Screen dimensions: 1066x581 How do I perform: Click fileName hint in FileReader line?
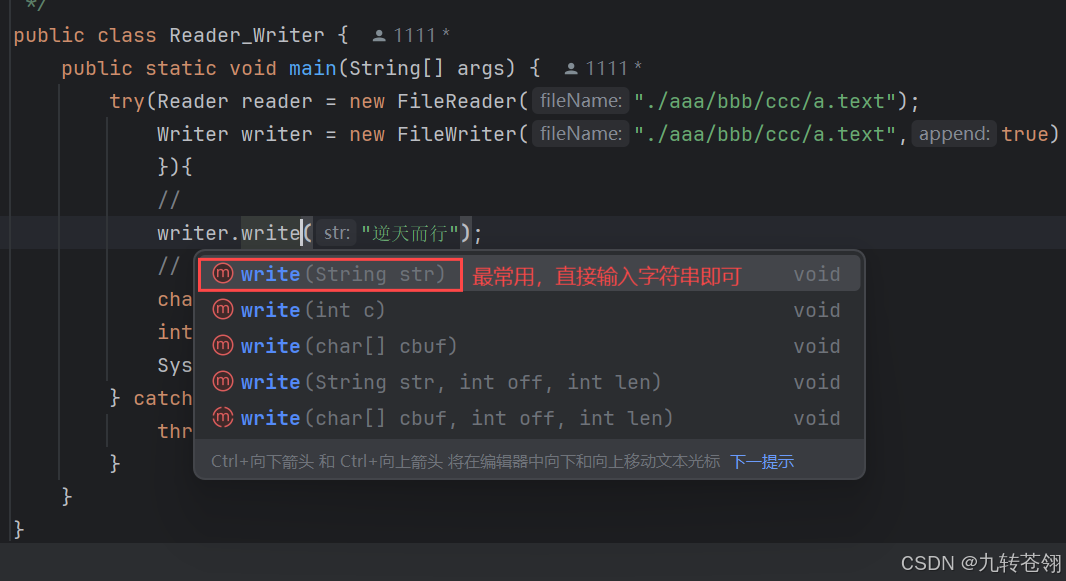(581, 101)
